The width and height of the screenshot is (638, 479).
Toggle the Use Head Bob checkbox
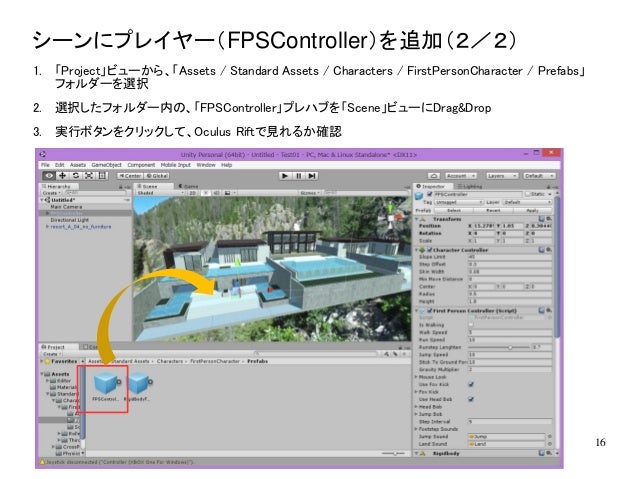pyautogui.click(x=471, y=399)
